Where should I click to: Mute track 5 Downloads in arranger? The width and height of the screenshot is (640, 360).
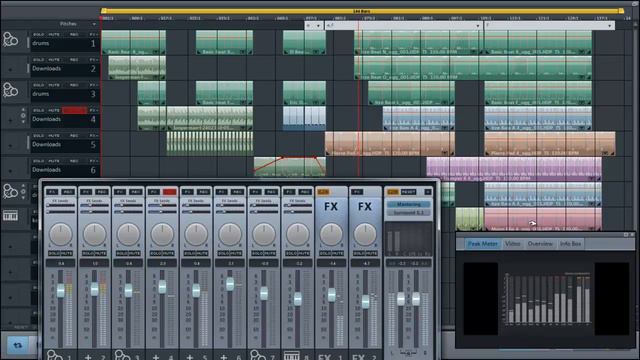click(54, 136)
